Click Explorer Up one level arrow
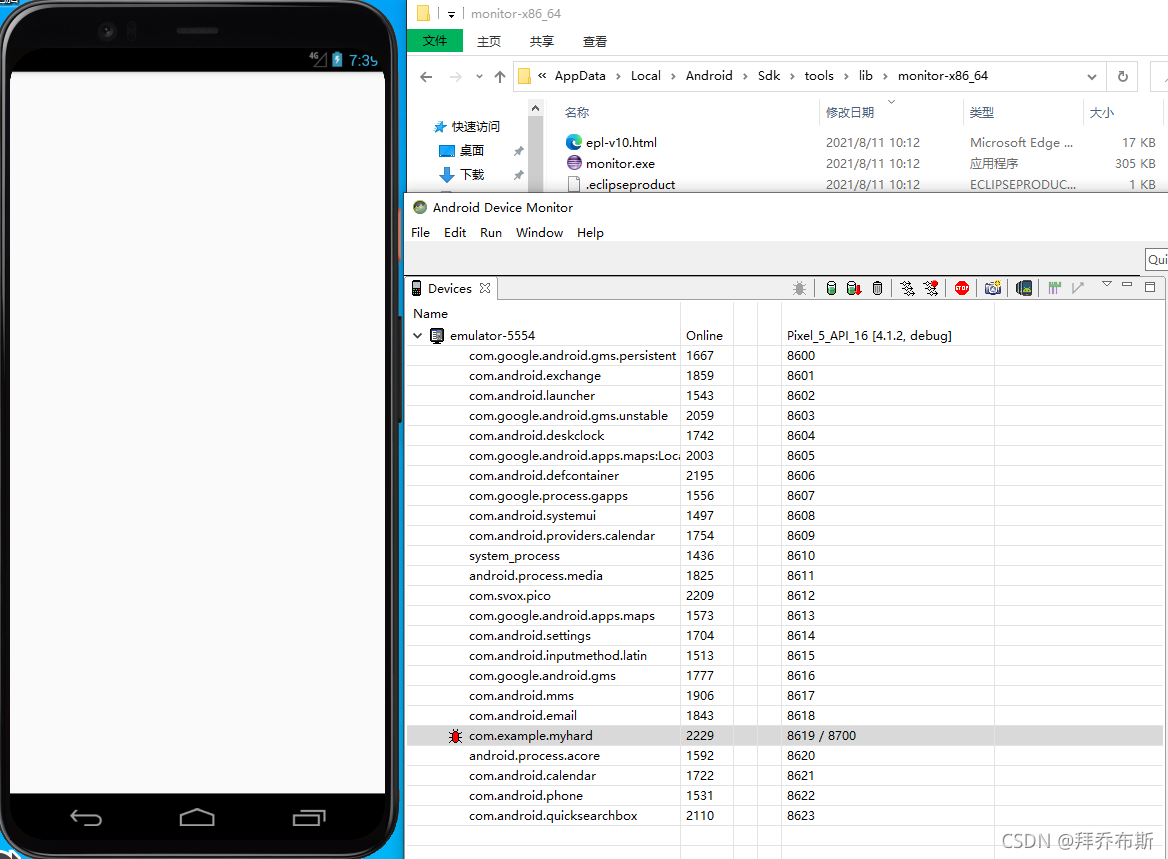 point(500,76)
